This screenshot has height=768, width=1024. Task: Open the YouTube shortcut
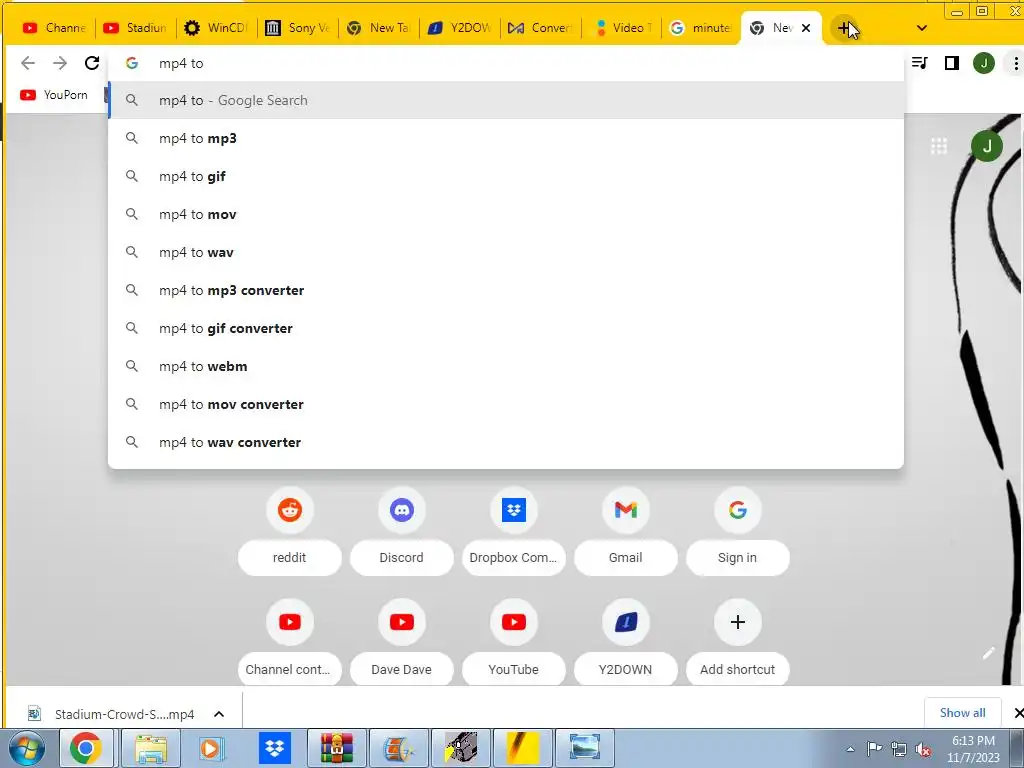[513, 643]
